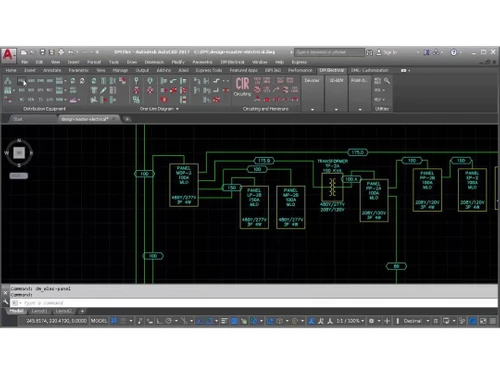The image size is (500, 375).
Task: Click the new drawing tab plus button
Action: [x=127, y=119]
